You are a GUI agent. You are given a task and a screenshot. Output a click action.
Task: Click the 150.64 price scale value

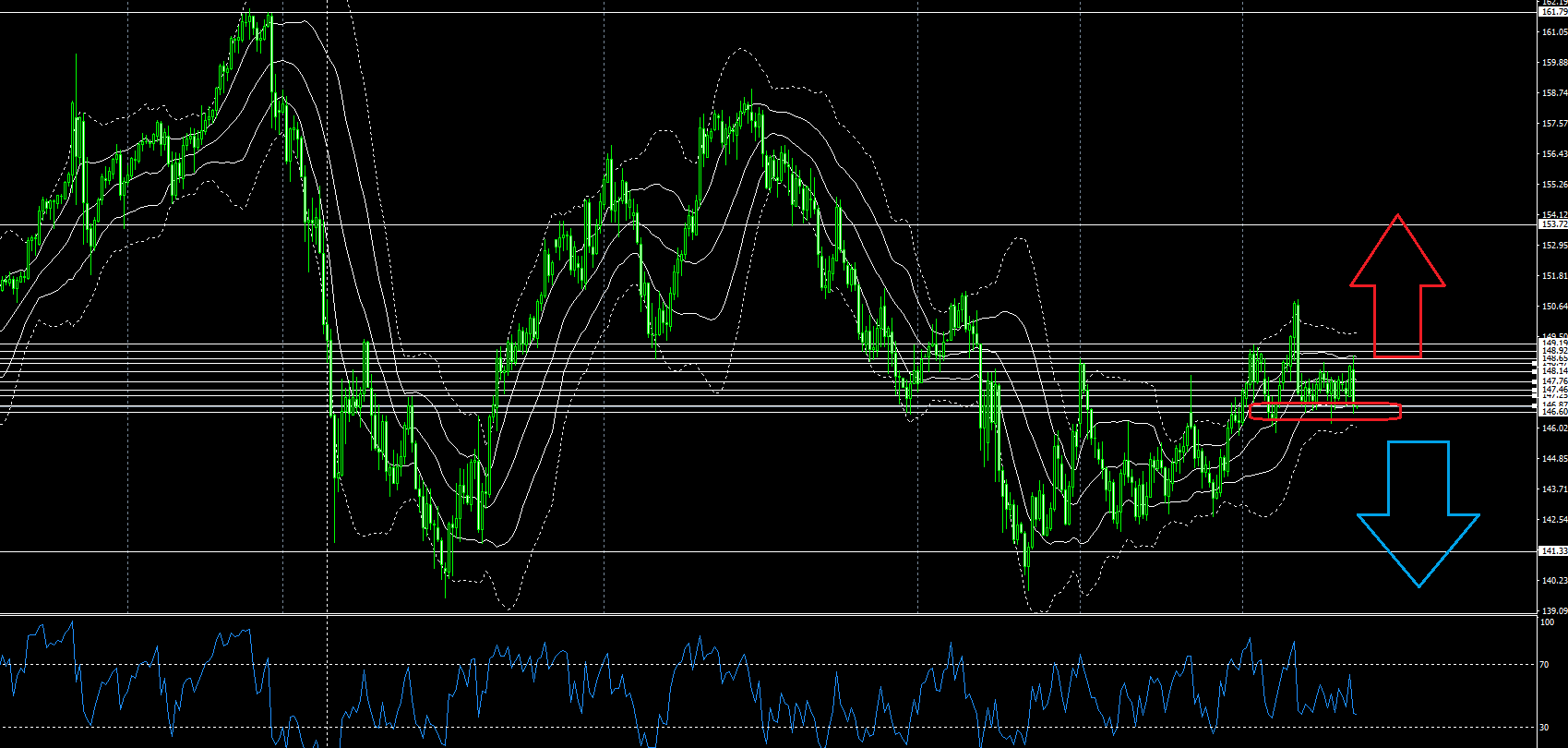1554,307
